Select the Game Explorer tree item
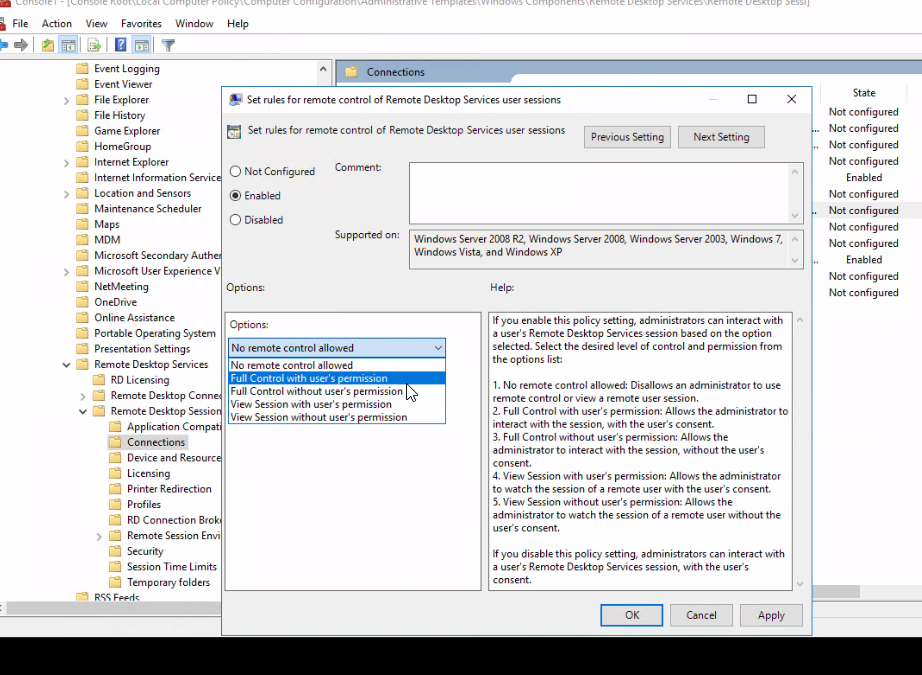Image resolution: width=922 pixels, height=675 pixels. (x=127, y=131)
